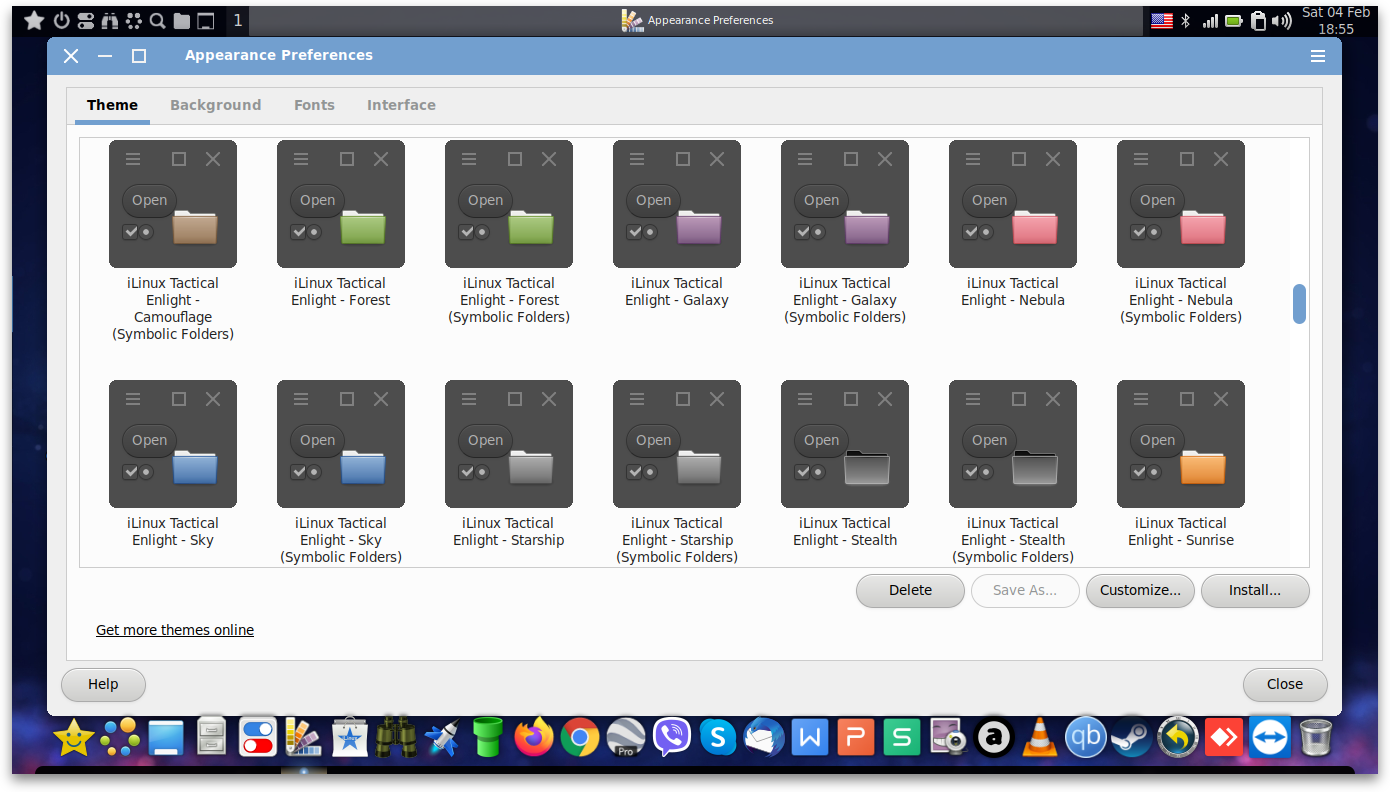This screenshot has height=792, width=1390.
Task: Launch Google Chrome from the dock
Action: click(580, 738)
